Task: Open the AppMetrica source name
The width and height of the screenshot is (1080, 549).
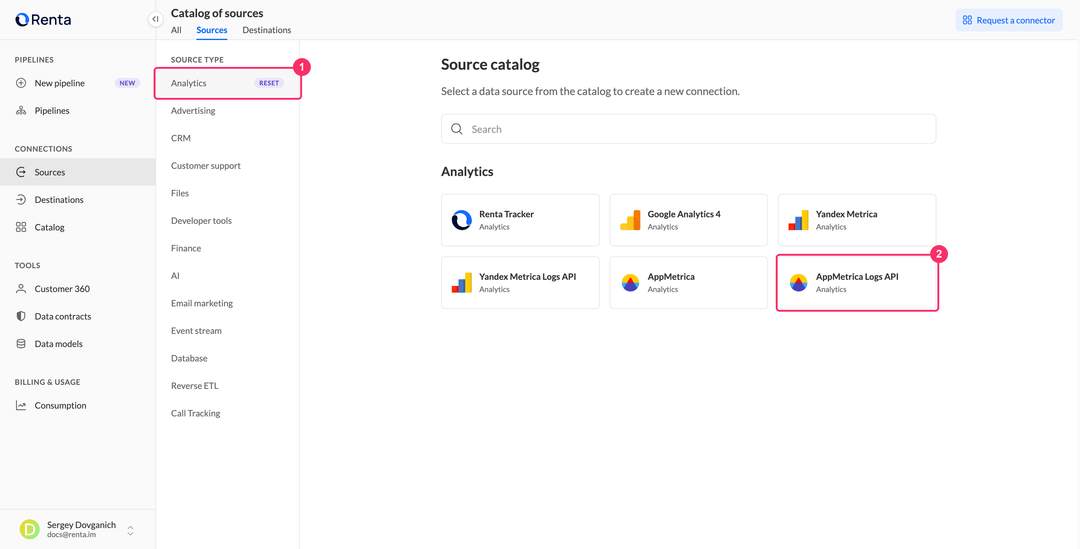Action: (x=671, y=277)
